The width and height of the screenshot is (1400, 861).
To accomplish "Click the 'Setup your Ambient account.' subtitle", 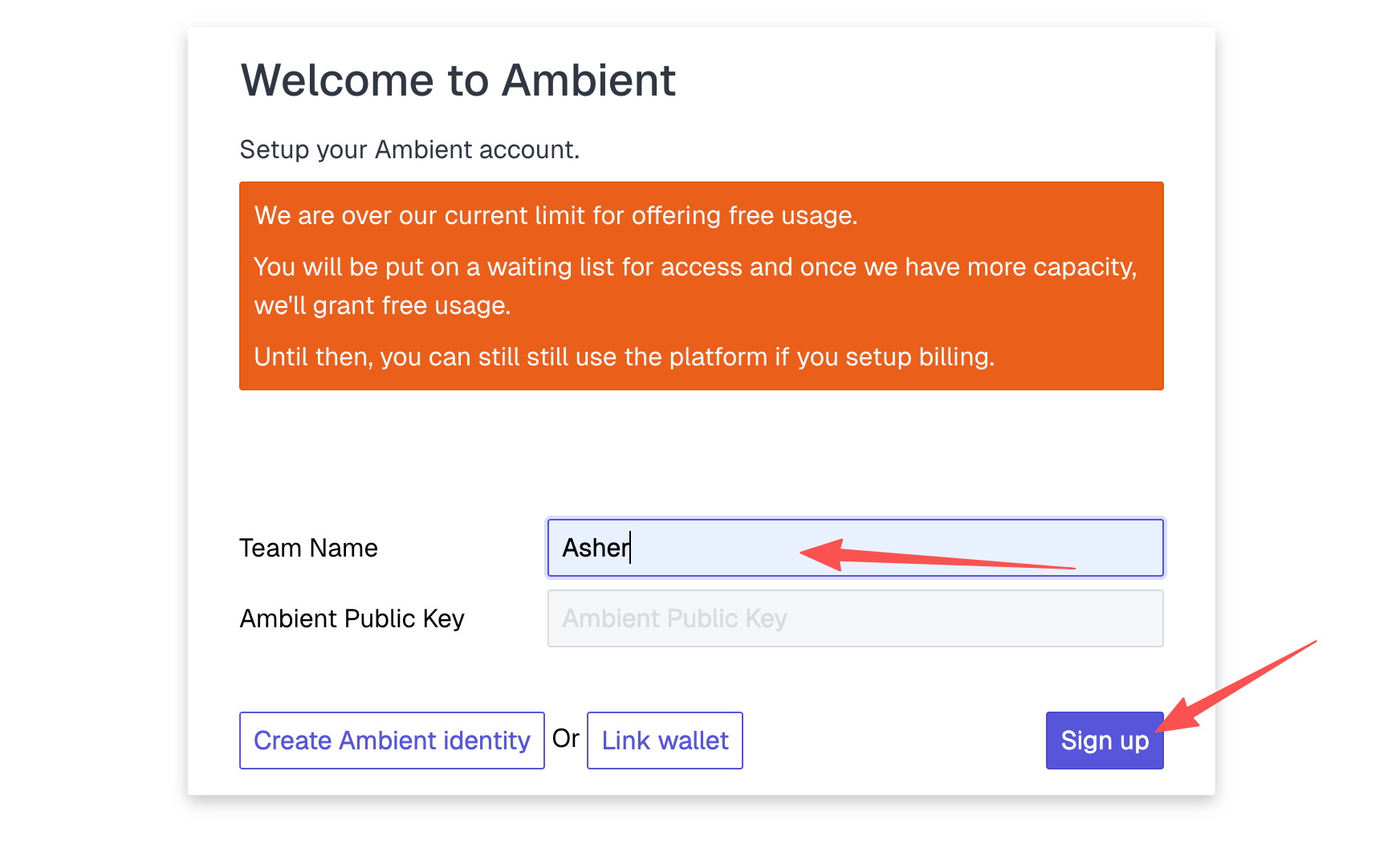I will click(x=409, y=149).
